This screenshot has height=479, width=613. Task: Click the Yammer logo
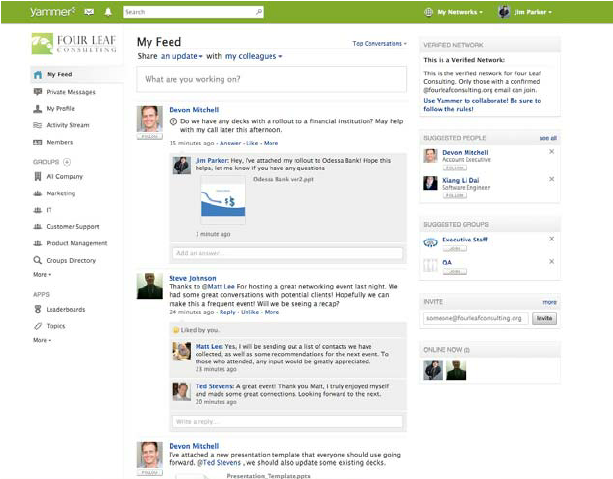coord(52,12)
